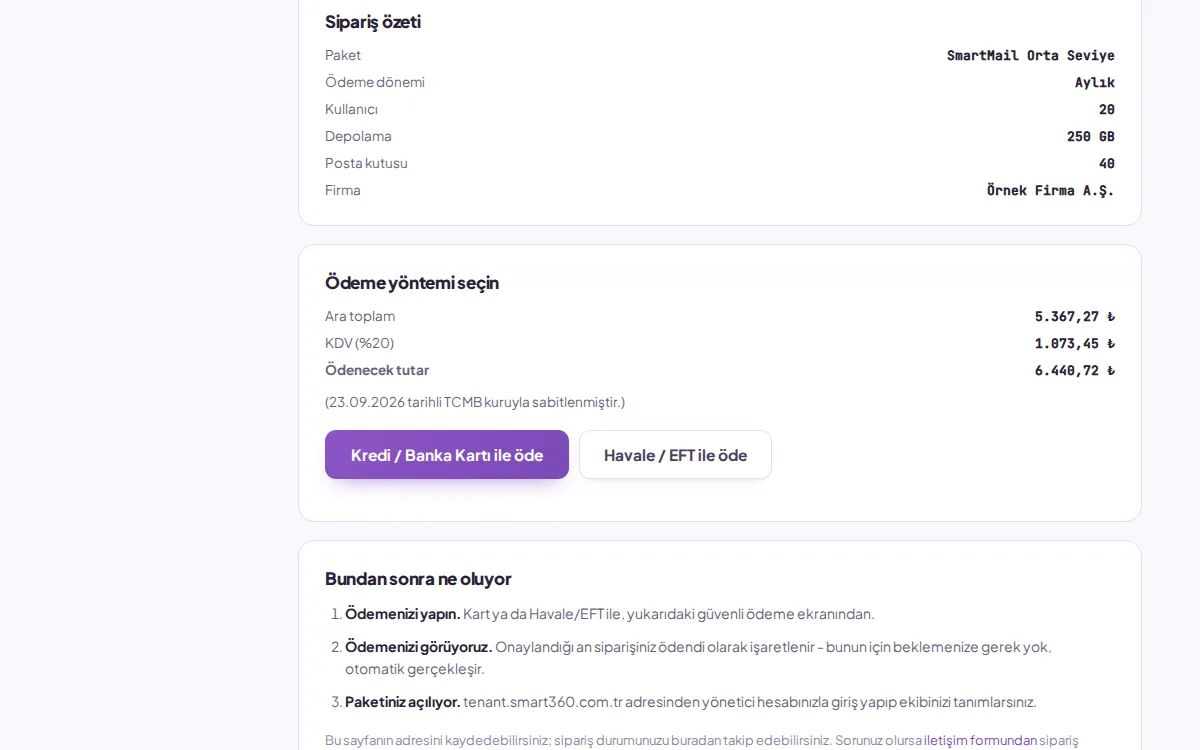This screenshot has height=750, width=1200.
Task: Click the Aylık payment period value
Action: click(x=1095, y=82)
